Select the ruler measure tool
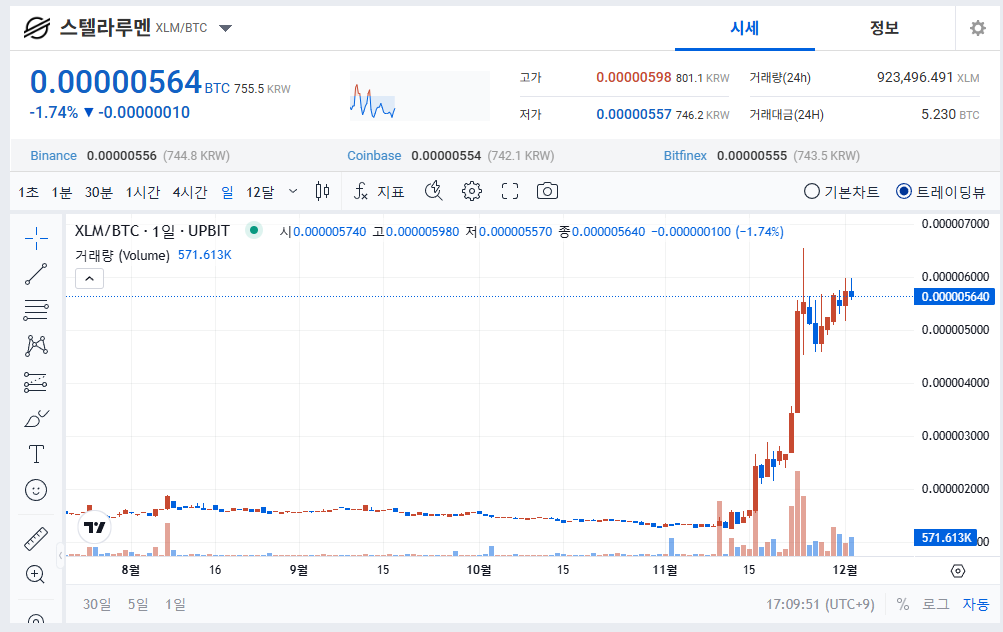This screenshot has width=1003, height=632. [x=36, y=539]
